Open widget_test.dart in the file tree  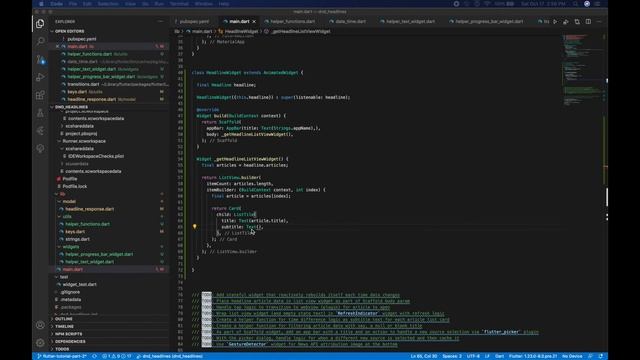[79, 284]
